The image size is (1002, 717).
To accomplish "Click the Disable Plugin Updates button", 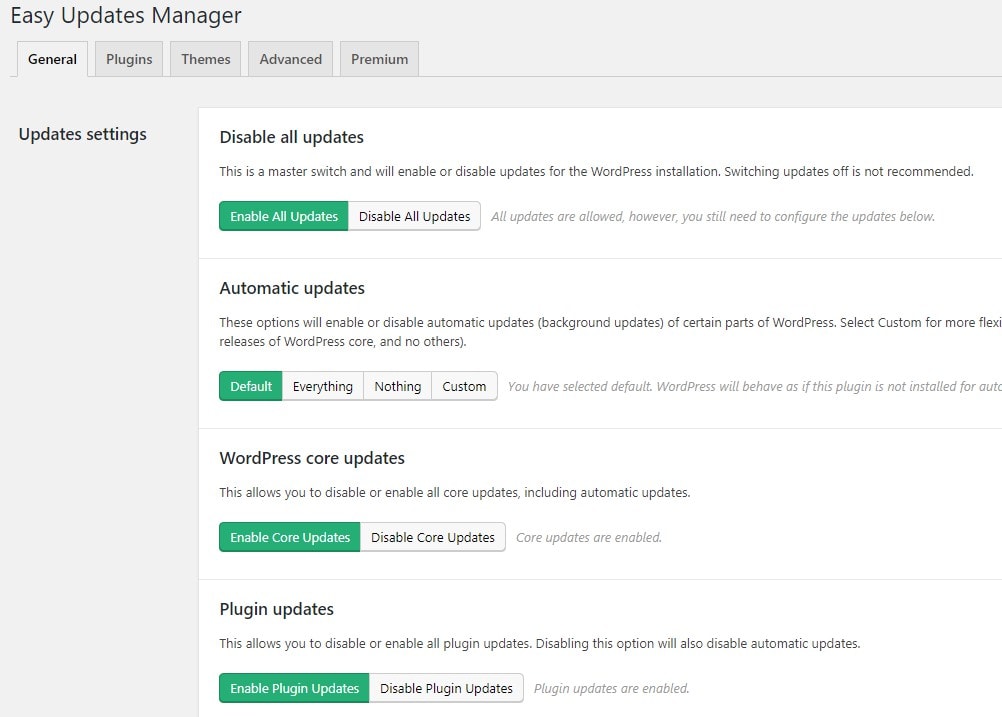I will pos(446,688).
